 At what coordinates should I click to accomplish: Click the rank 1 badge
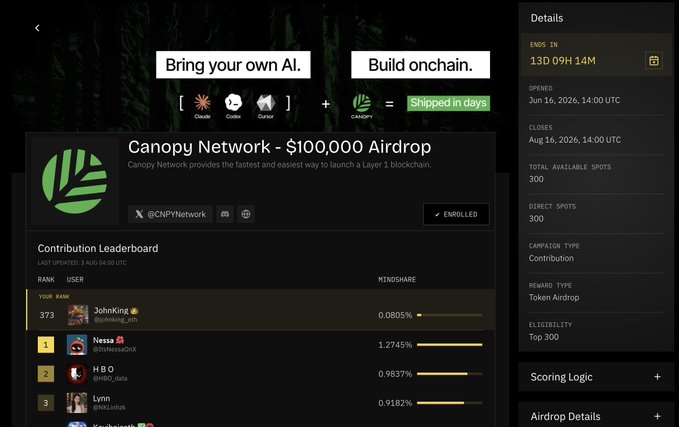[x=46, y=345]
